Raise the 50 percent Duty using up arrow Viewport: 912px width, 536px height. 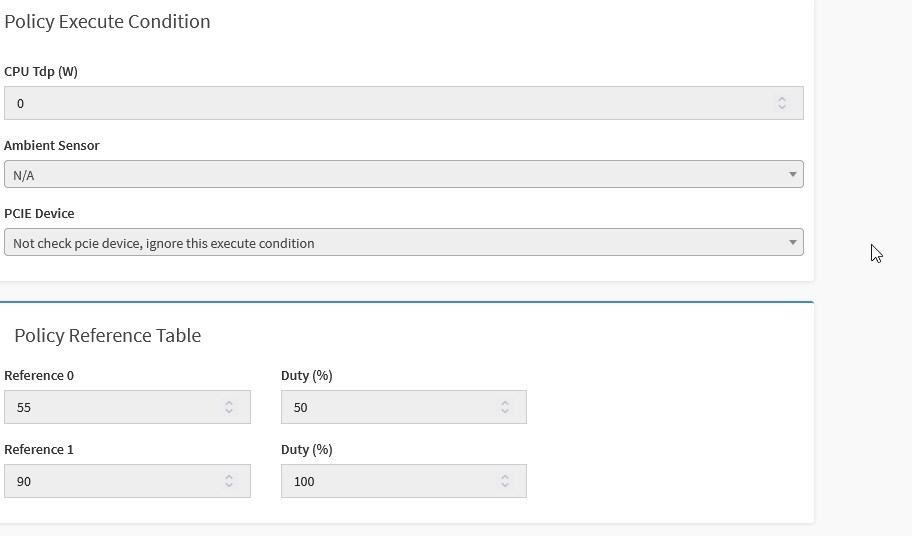(505, 403)
